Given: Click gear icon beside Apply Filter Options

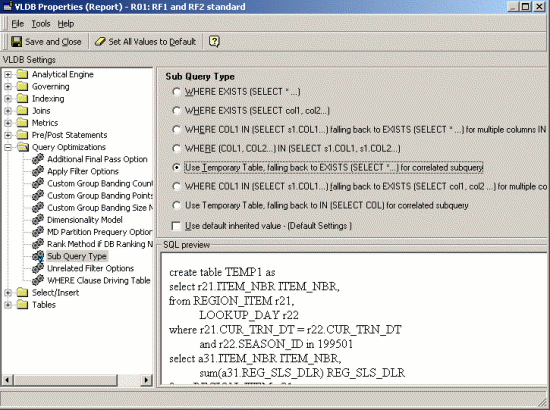Looking at the screenshot, I should pos(38,171).
